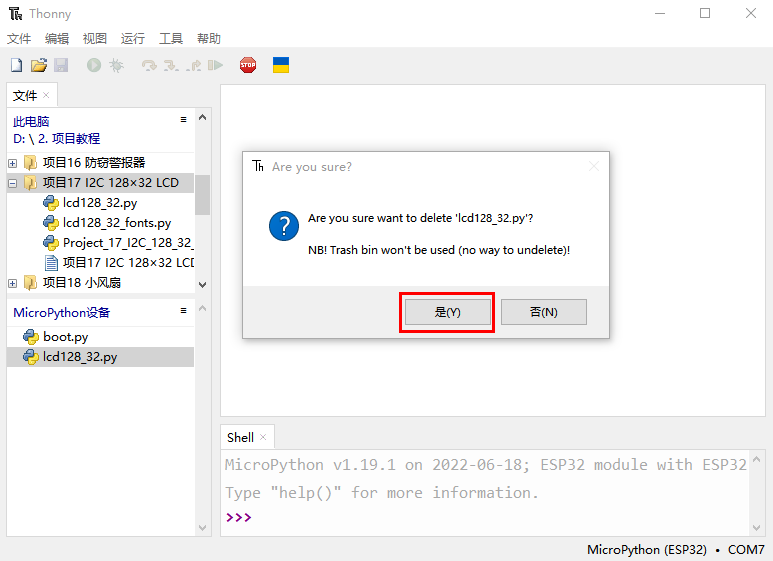The image size is (773, 561).
Task: Cancel deletion with 否(N) button
Action: (x=543, y=312)
